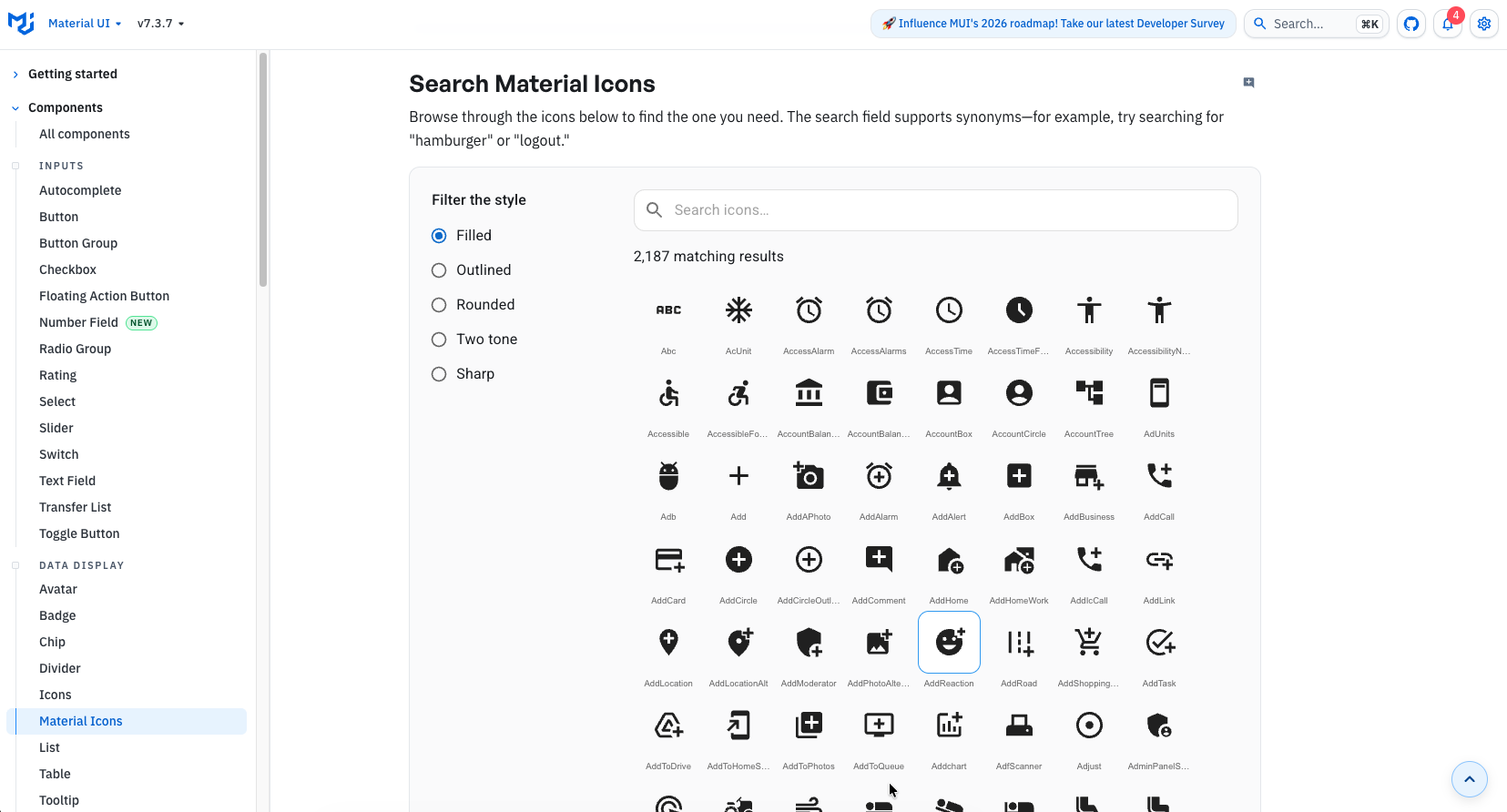Select the AccountCircle icon

(1019, 393)
